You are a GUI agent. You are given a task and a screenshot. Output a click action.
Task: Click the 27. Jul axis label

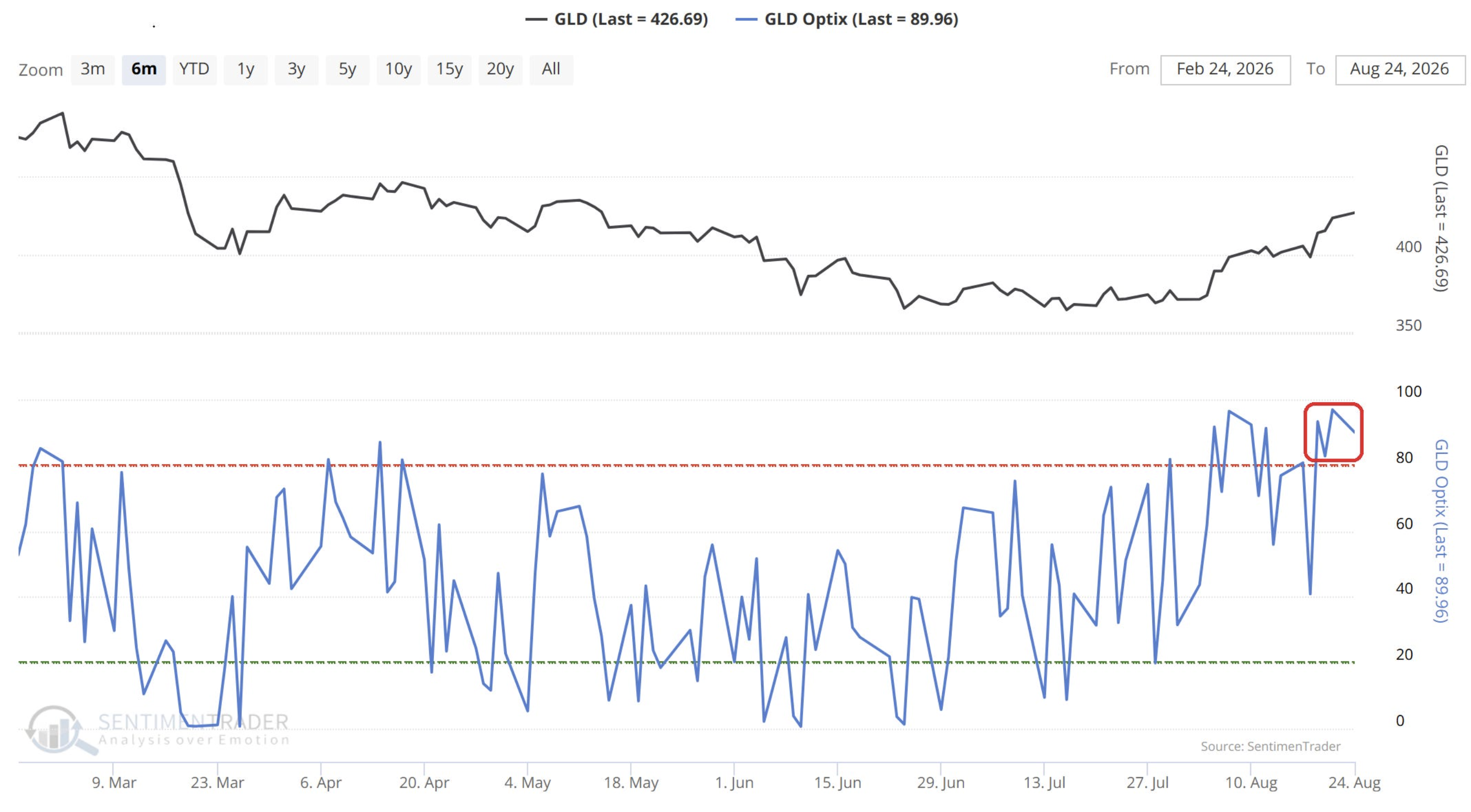click(x=1148, y=782)
